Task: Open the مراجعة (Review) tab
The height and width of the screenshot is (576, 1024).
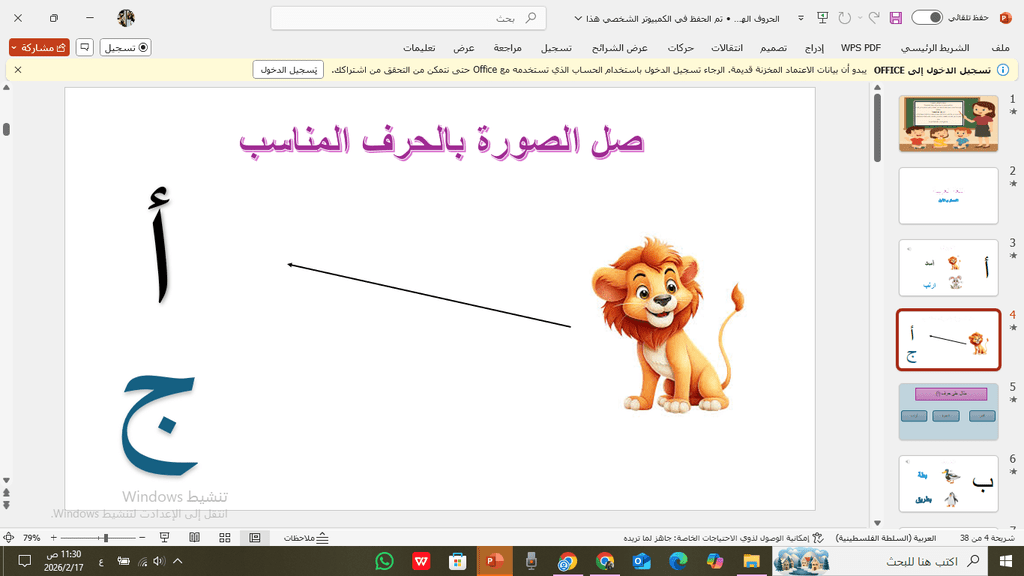Action: pos(507,48)
